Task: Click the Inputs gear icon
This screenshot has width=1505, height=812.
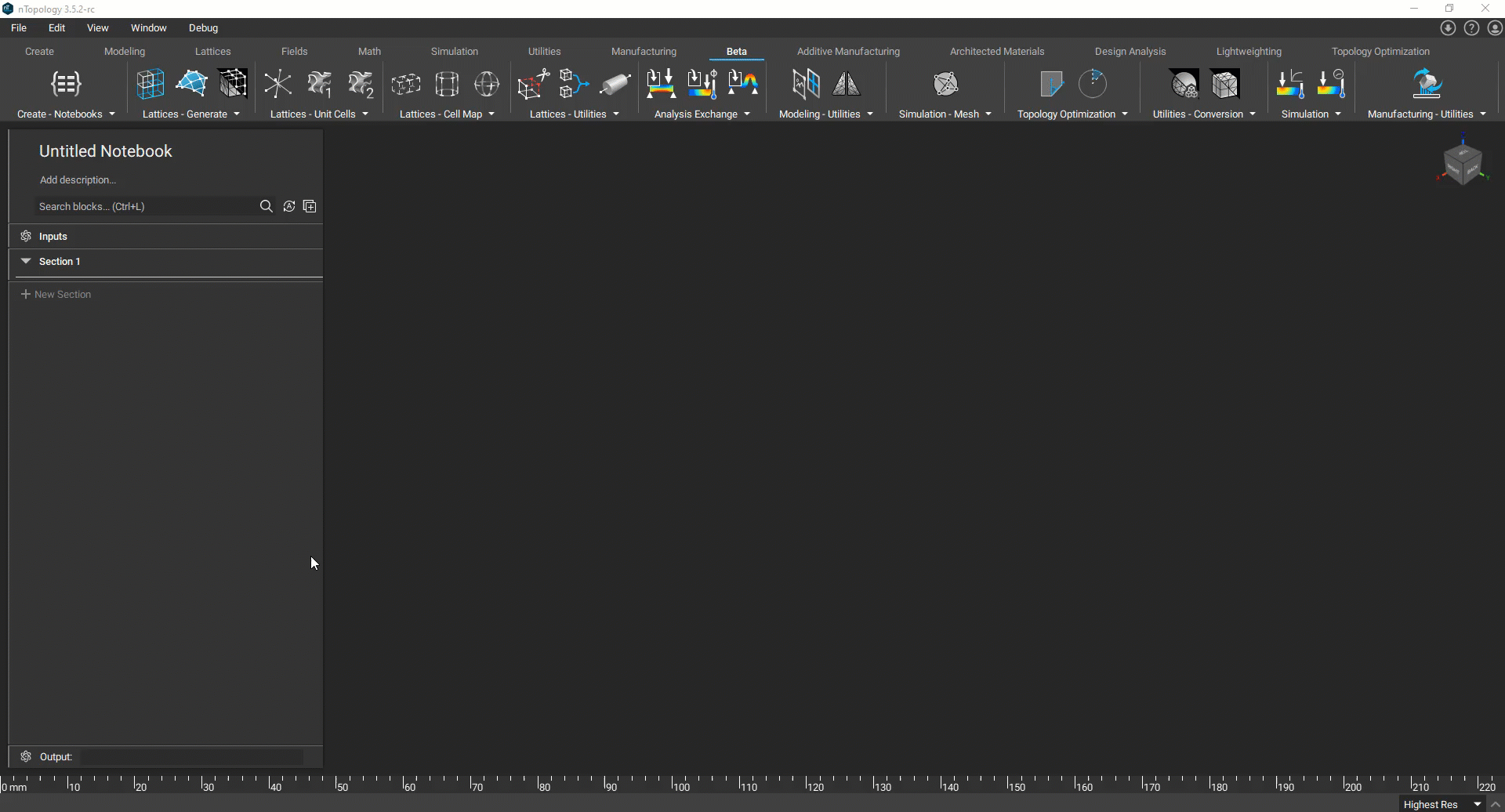Action: (x=26, y=236)
